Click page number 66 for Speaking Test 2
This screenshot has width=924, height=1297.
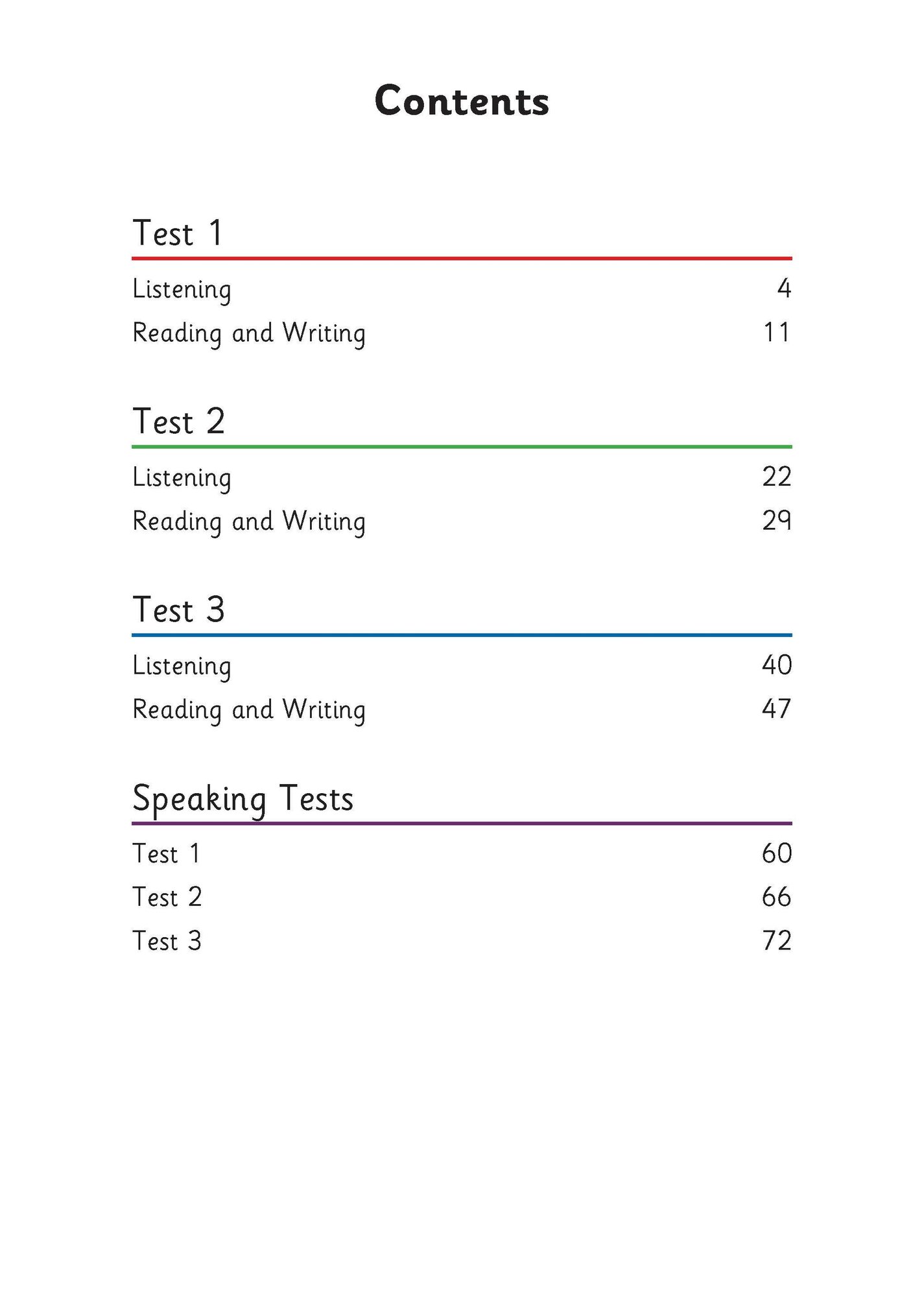pos(777,897)
